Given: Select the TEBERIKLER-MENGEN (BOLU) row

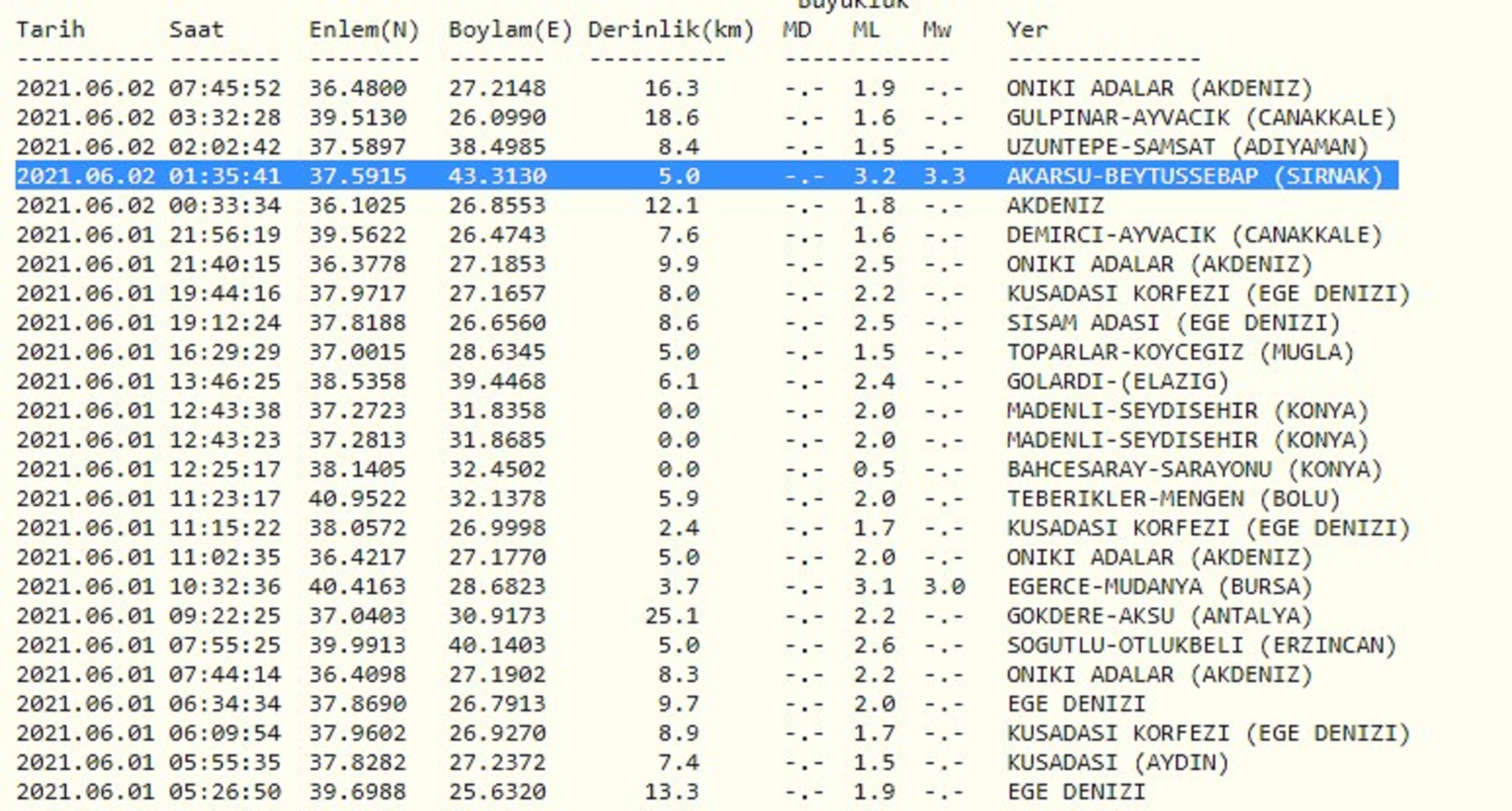Looking at the screenshot, I should [x=1174, y=499].
